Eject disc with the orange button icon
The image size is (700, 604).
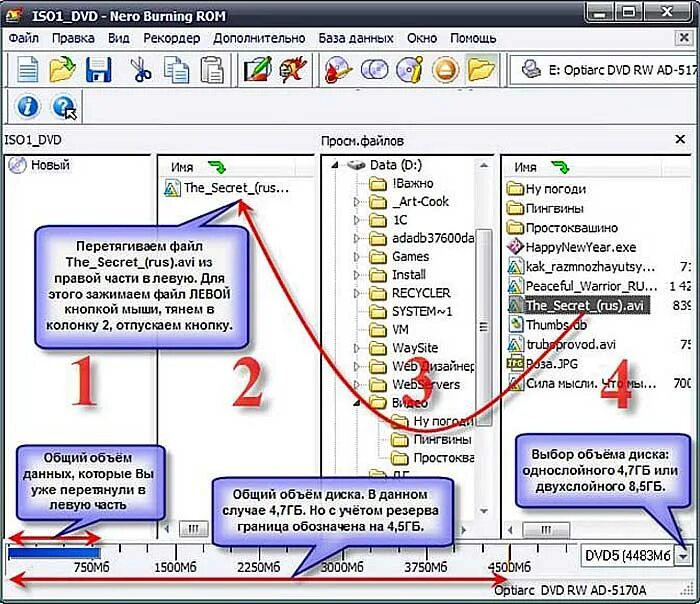tap(445, 70)
